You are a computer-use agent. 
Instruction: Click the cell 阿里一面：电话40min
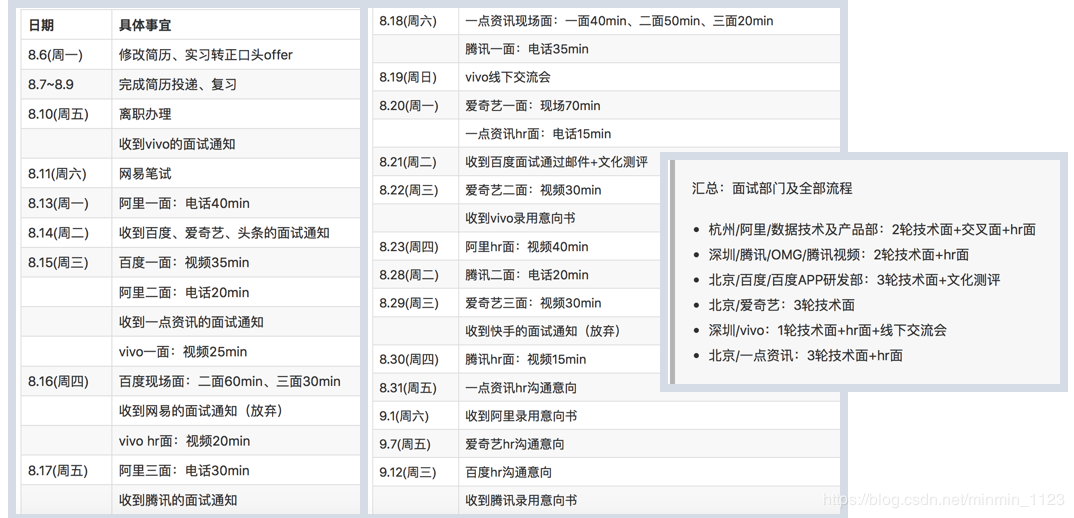[x=236, y=203]
